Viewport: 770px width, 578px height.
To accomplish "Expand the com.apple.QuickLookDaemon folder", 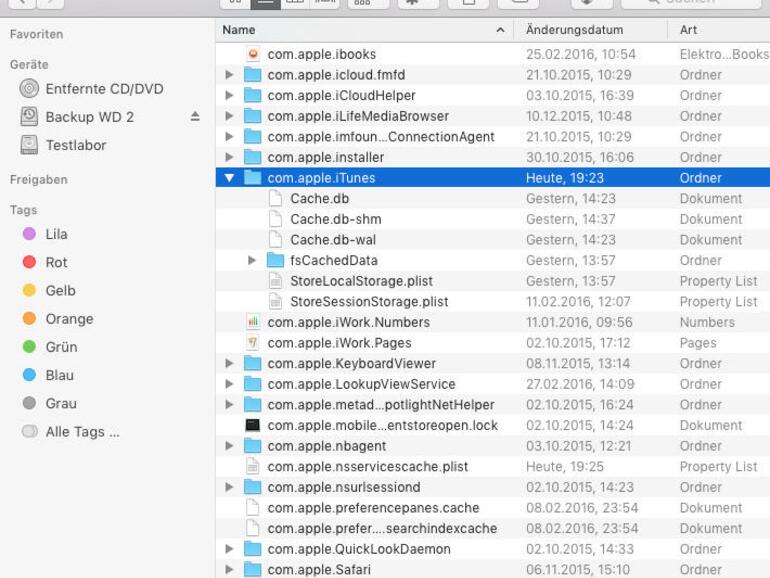I will [229, 549].
